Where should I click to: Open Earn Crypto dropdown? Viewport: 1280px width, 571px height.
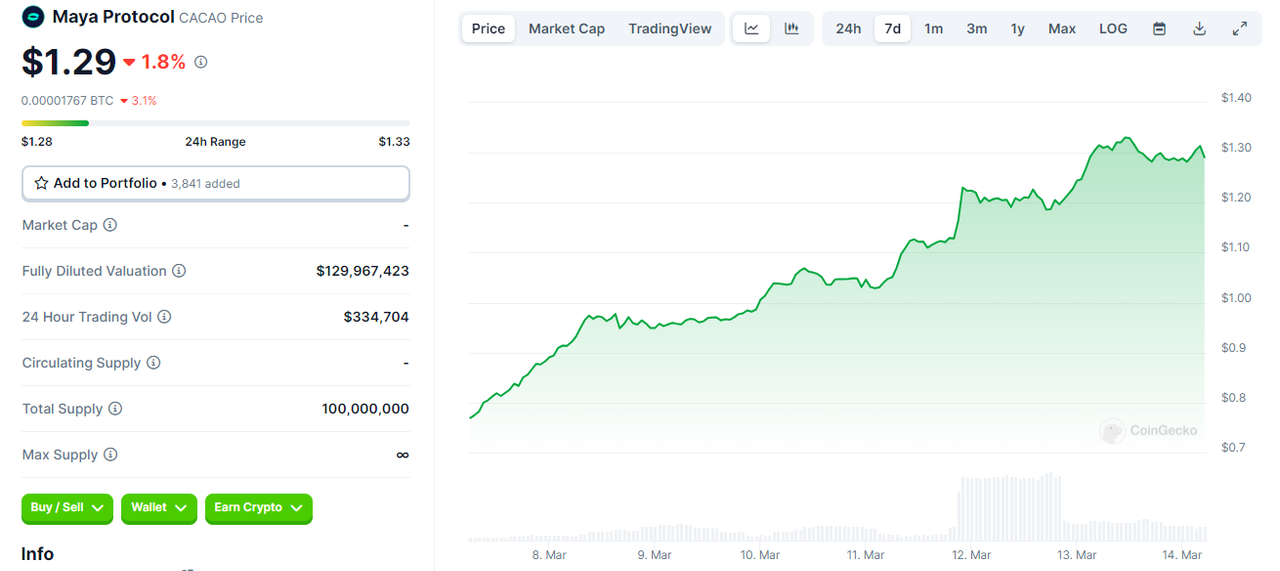(259, 508)
